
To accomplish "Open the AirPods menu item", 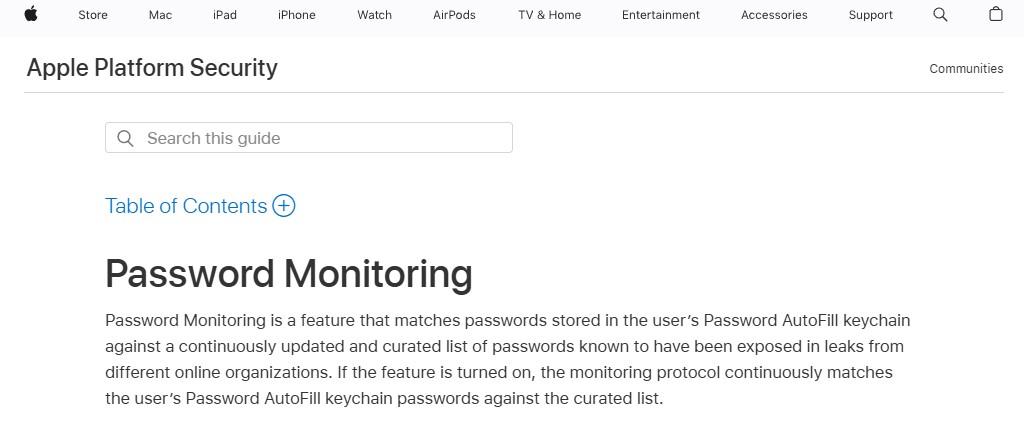I will tap(455, 15).
